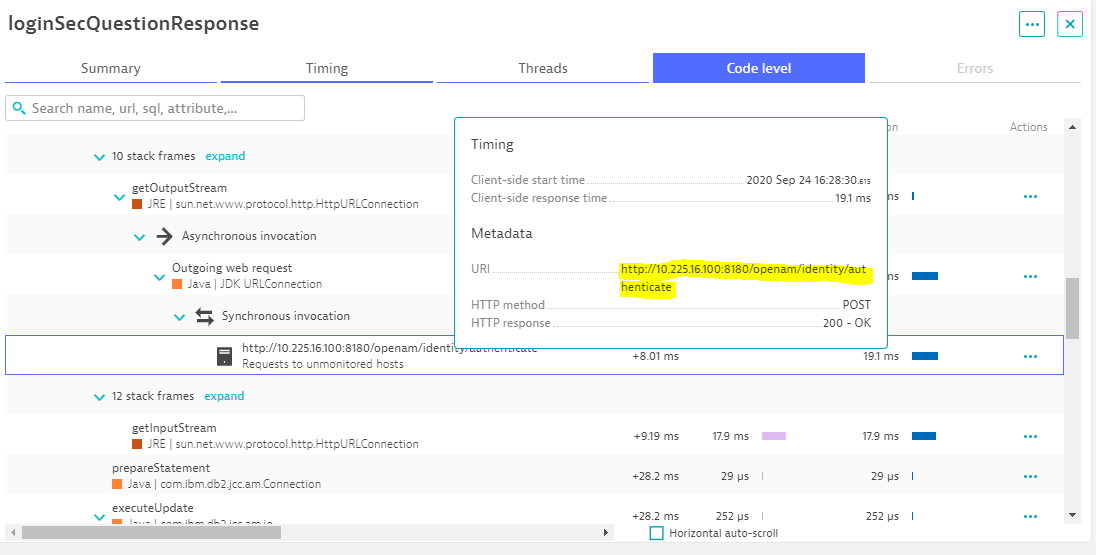Viewport: 1096px width, 555px height.
Task: Open actions menu for getInputStream row
Action: pyautogui.click(x=1030, y=436)
